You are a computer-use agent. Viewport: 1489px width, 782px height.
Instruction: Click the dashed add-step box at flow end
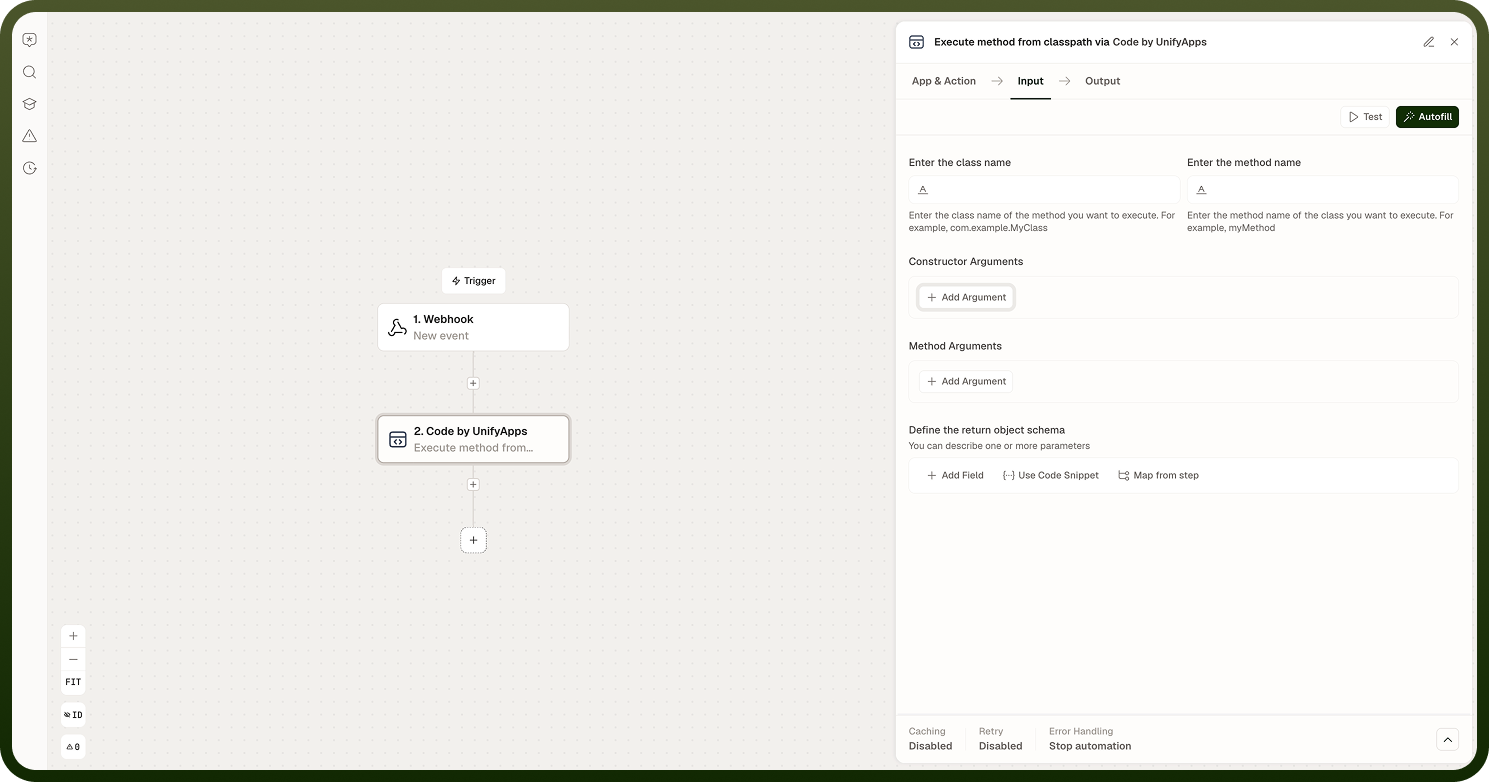point(473,540)
